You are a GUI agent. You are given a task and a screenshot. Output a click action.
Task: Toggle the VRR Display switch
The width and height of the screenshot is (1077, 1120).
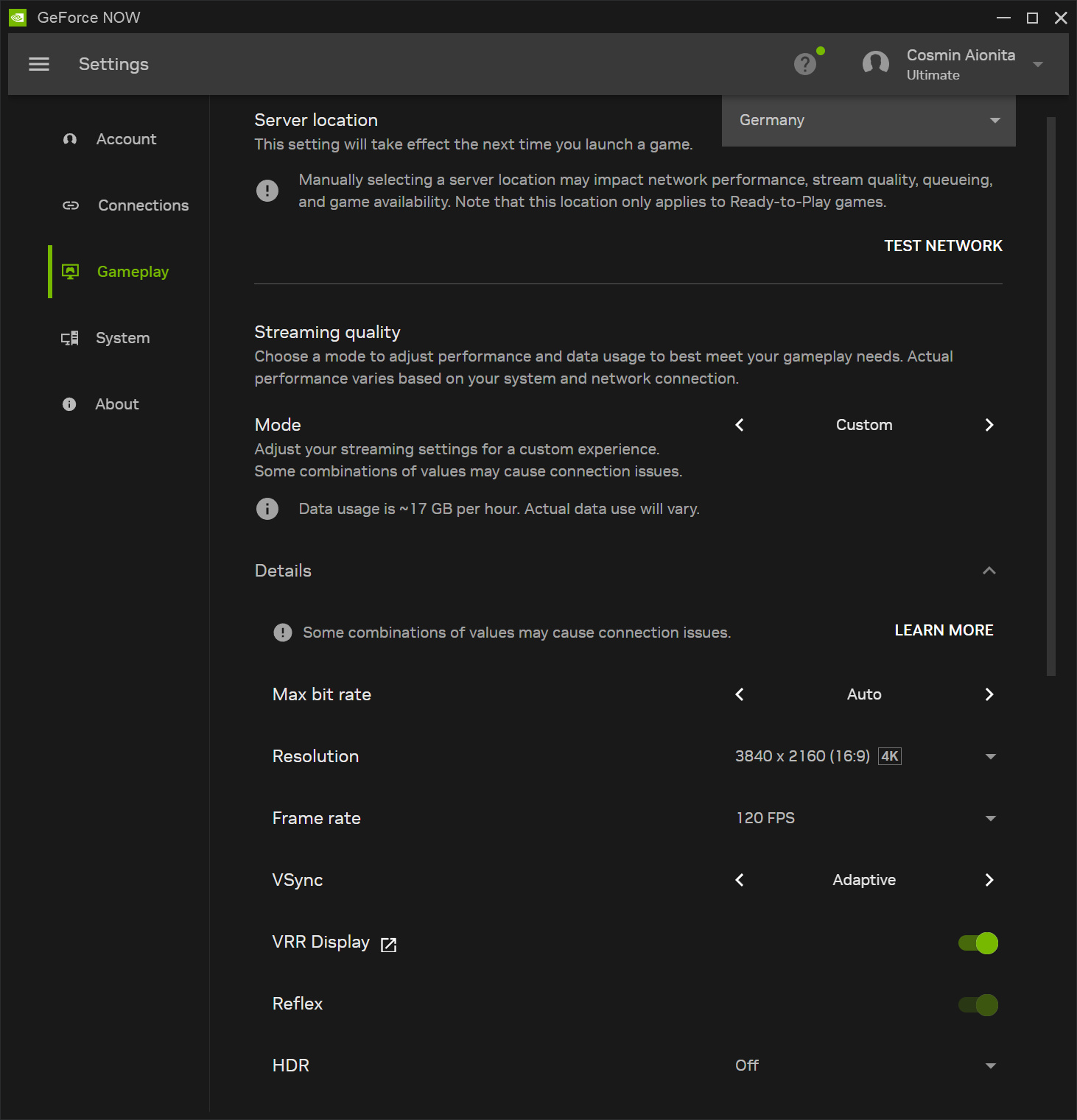click(x=978, y=943)
